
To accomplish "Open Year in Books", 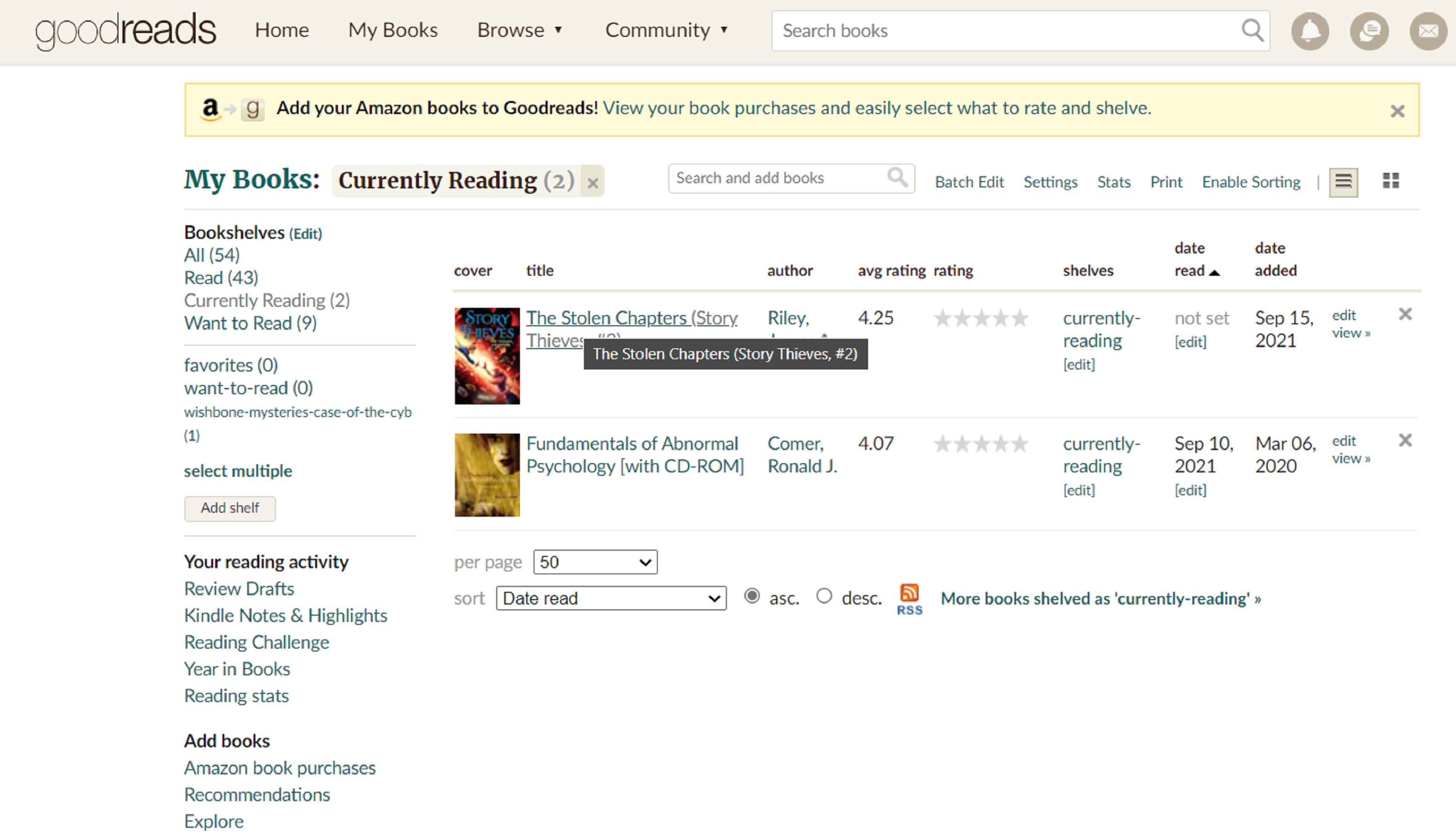I will pyautogui.click(x=237, y=669).
